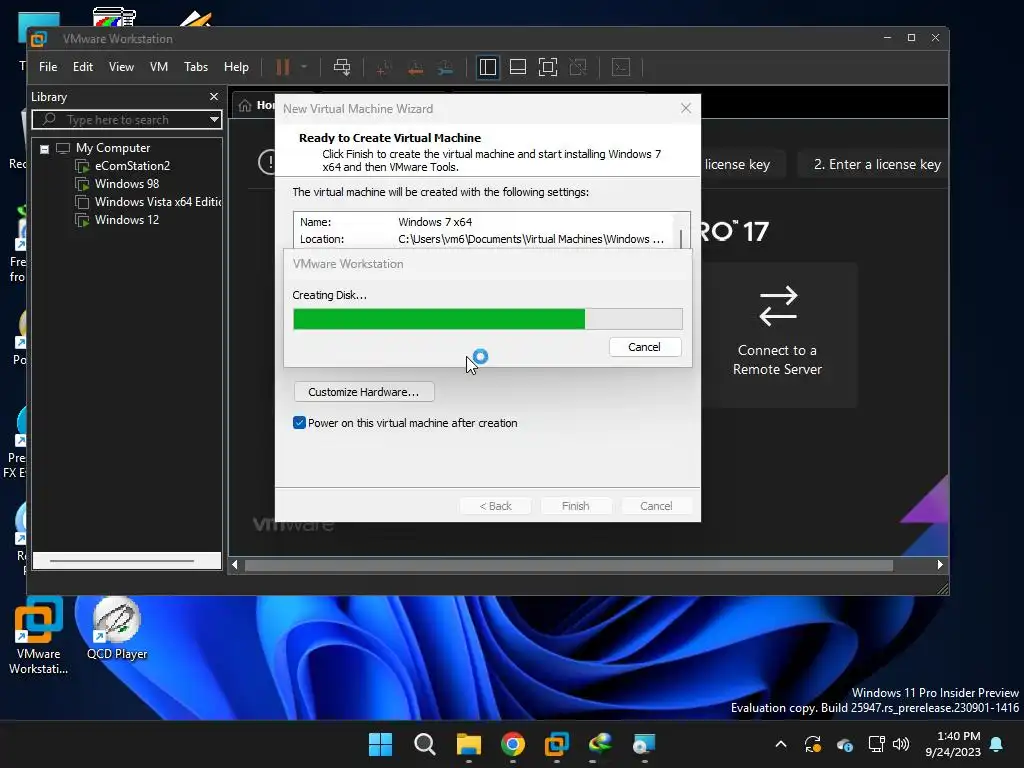Click the Unity mode toolbar icon
The width and height of the screenshot is (1024, 768).
[x=578, y=67]
